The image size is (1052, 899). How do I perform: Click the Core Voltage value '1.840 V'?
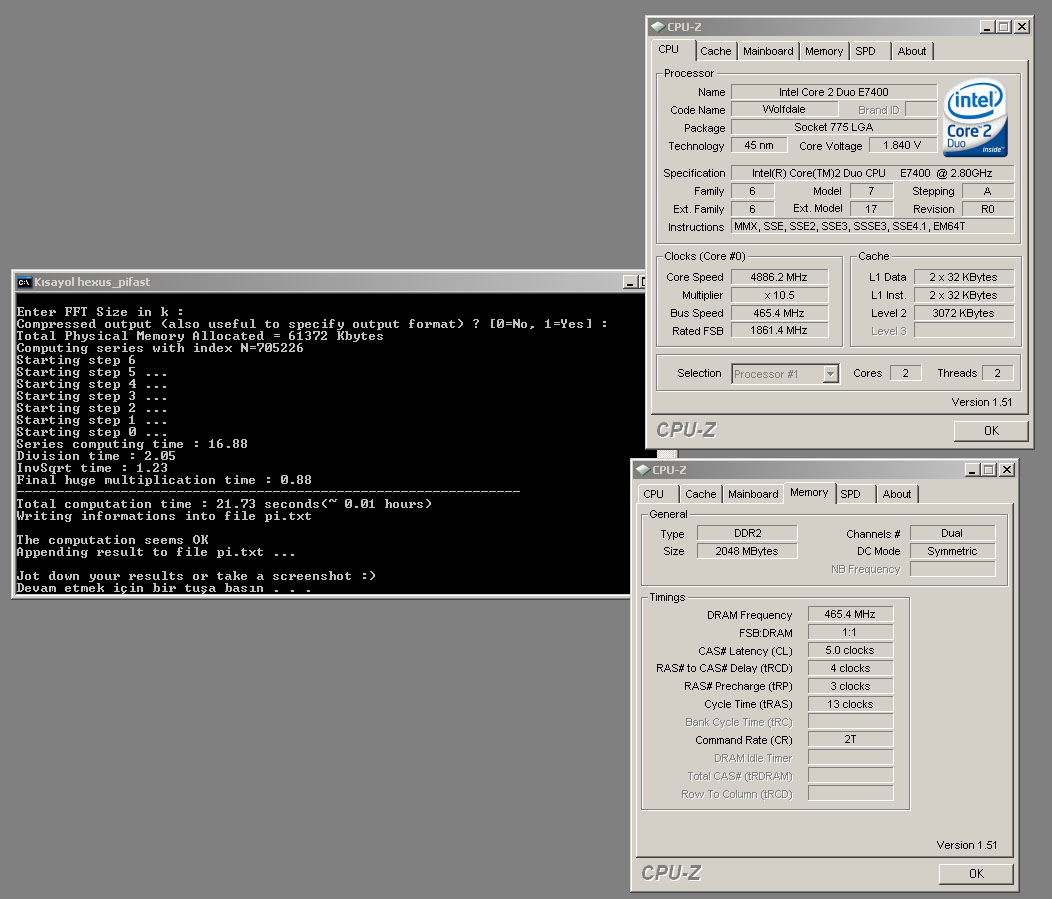(902, 145)
